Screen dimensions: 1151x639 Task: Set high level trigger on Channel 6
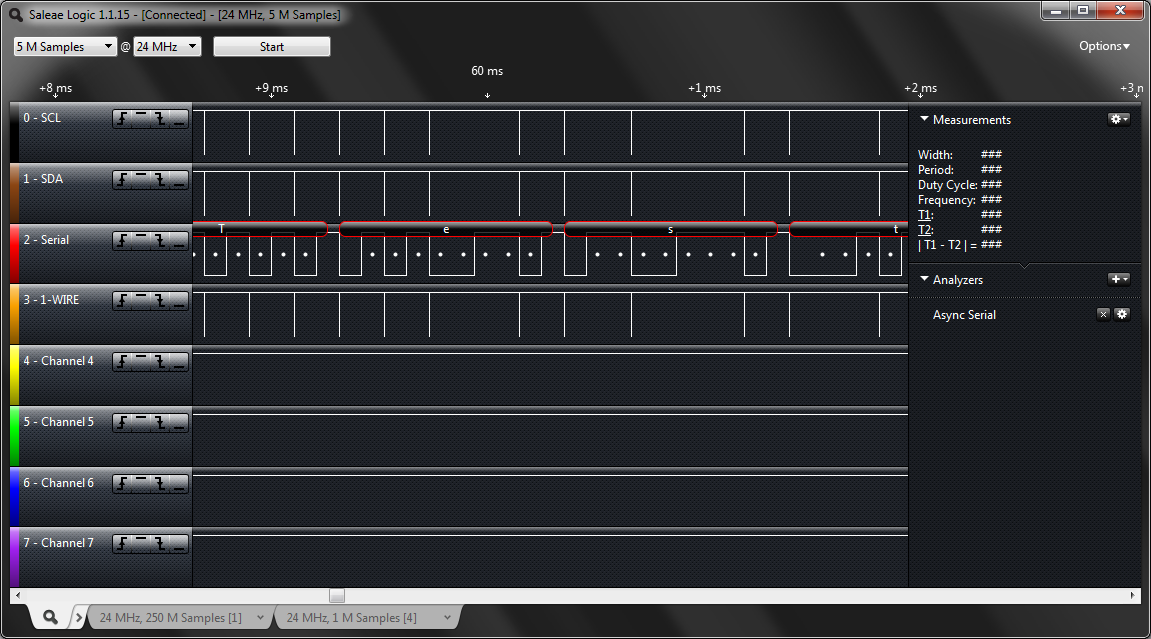141,483
